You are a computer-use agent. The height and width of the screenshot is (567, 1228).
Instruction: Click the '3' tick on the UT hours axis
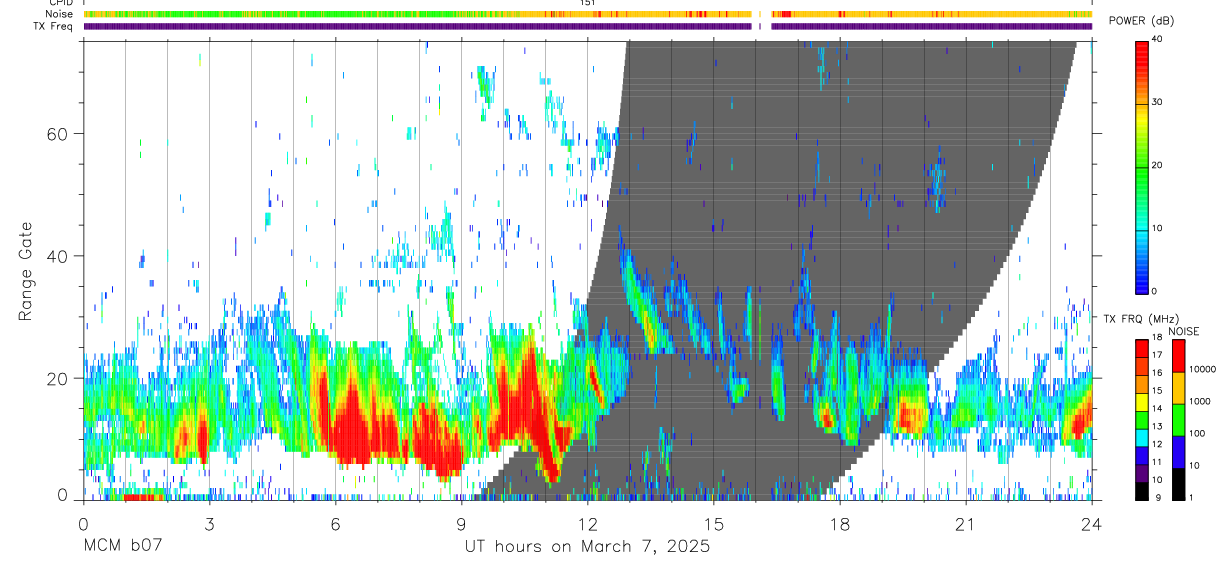209,524
